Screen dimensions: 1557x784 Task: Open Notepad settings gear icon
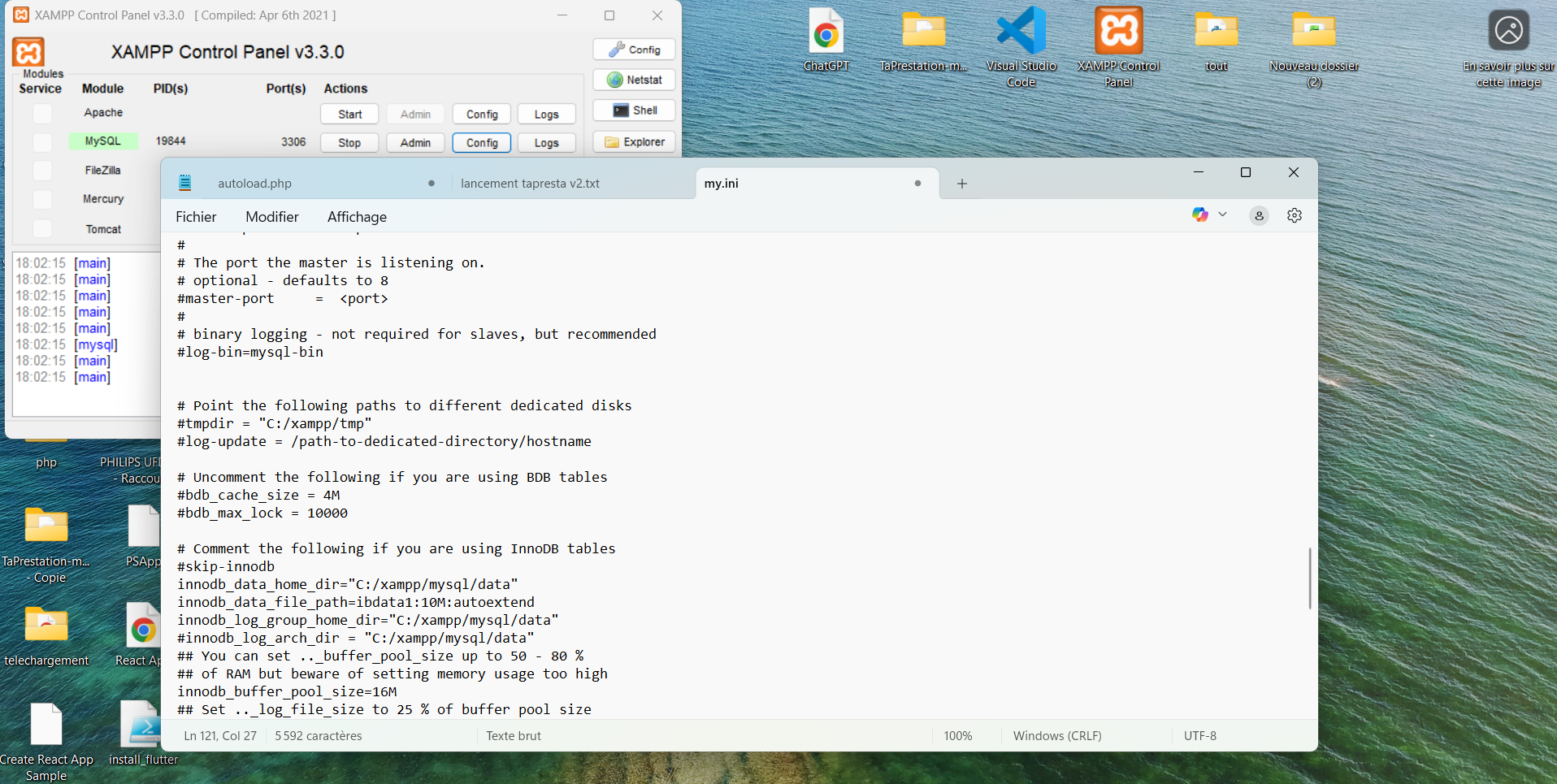[1295, 215]
